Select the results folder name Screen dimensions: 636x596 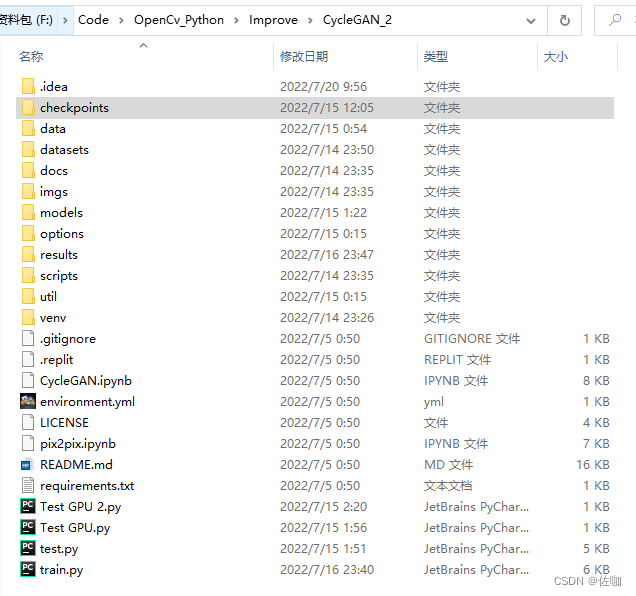tap(59, 255)
